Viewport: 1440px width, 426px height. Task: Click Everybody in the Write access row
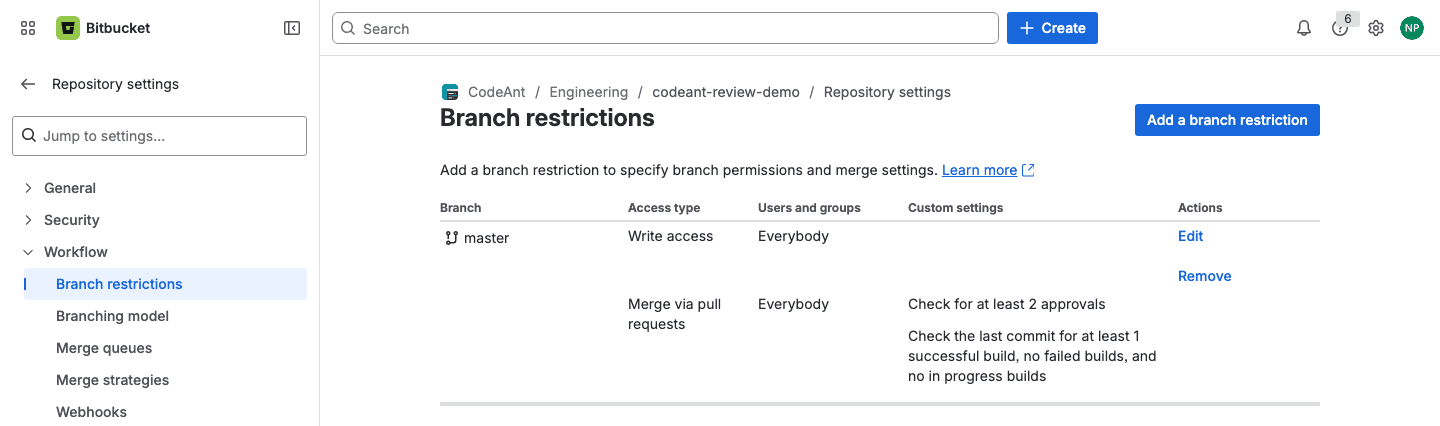pos(793,236)
